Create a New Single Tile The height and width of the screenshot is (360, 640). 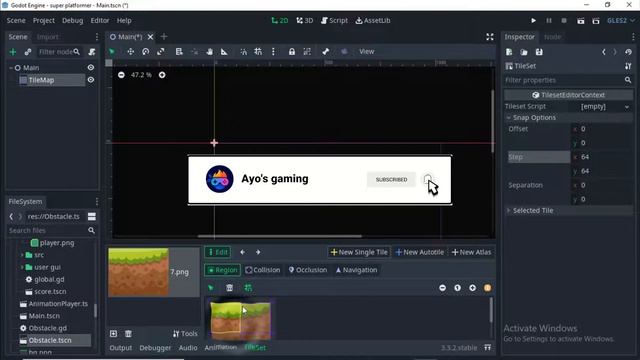359,252
